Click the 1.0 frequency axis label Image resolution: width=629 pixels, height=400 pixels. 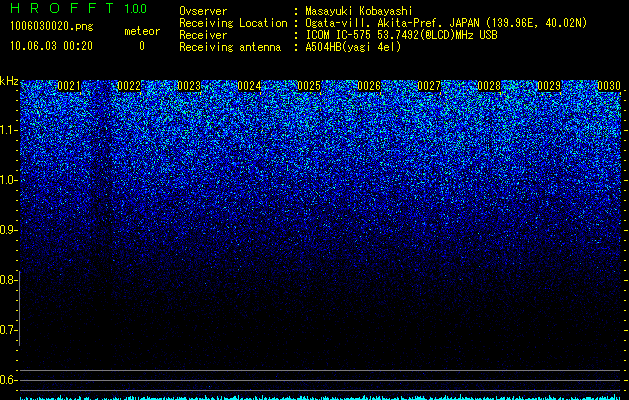point(7,180)
